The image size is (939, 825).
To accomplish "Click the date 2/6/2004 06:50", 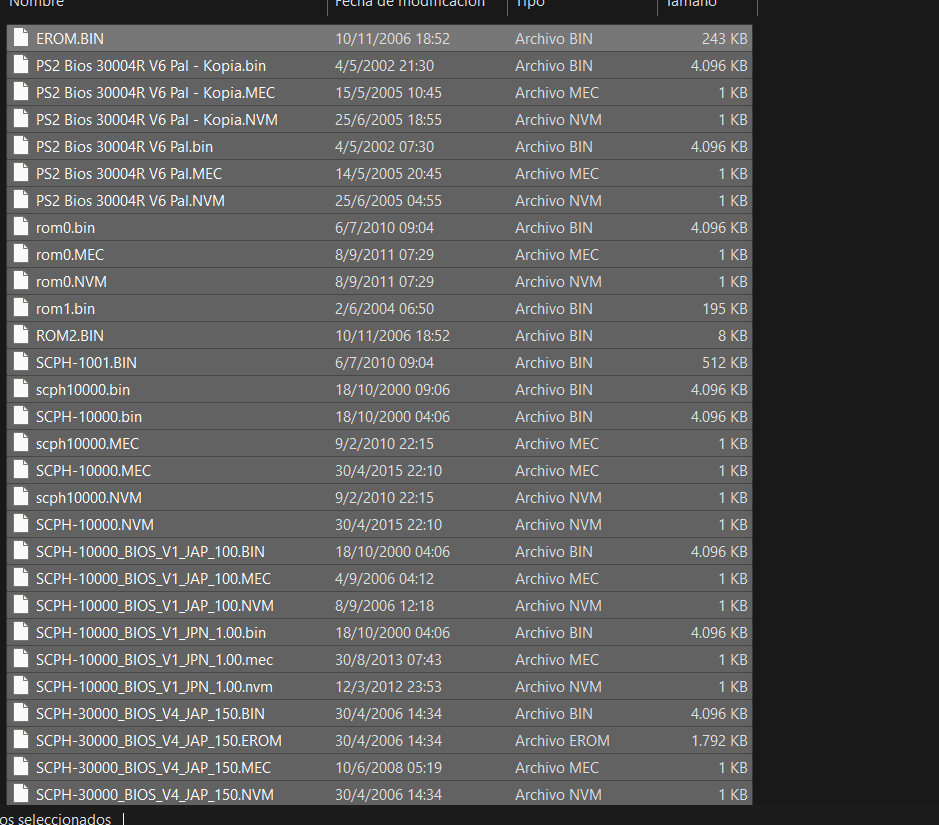I will (x=384, y=309).
